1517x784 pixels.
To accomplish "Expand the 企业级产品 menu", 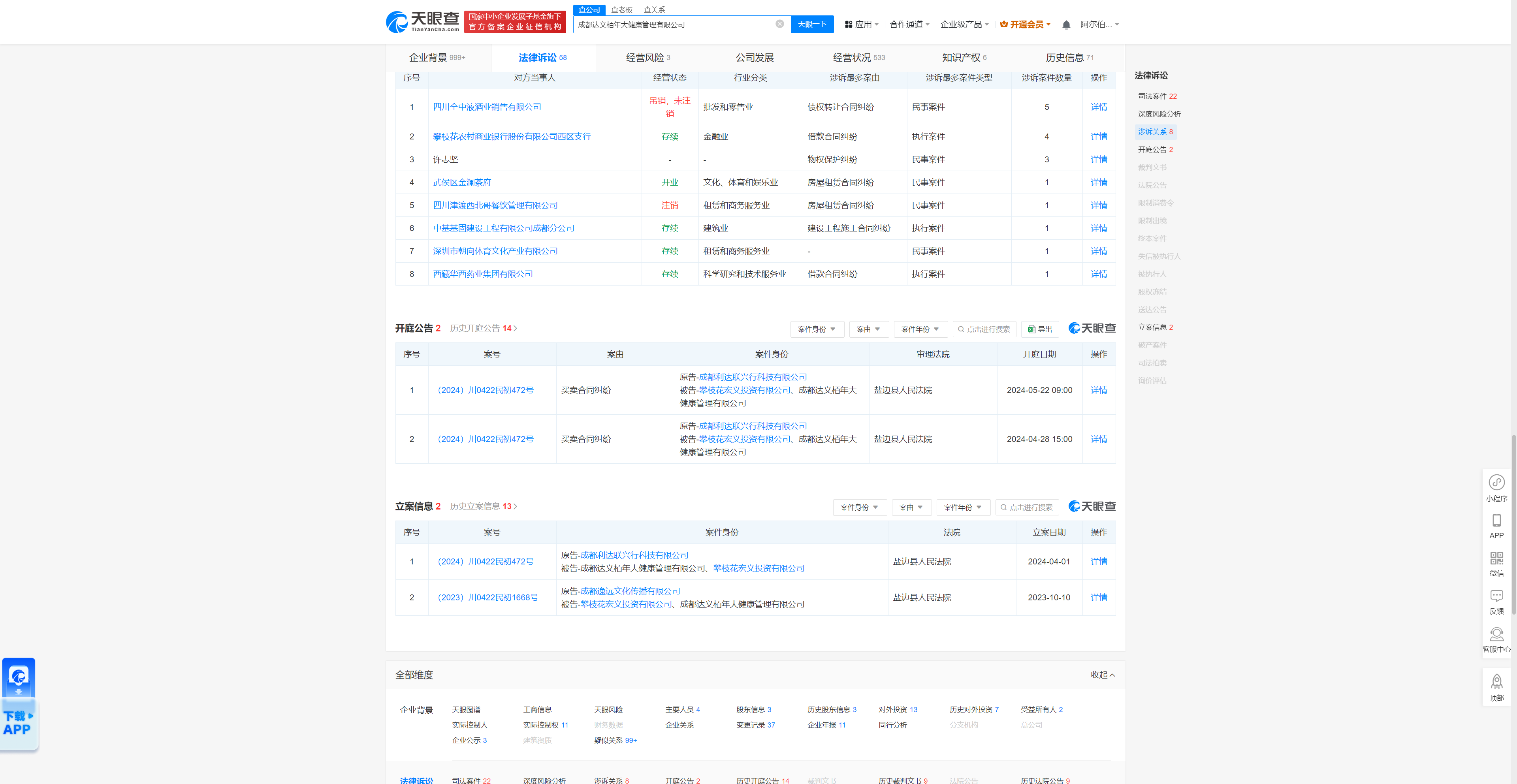I will pos(965,24).
